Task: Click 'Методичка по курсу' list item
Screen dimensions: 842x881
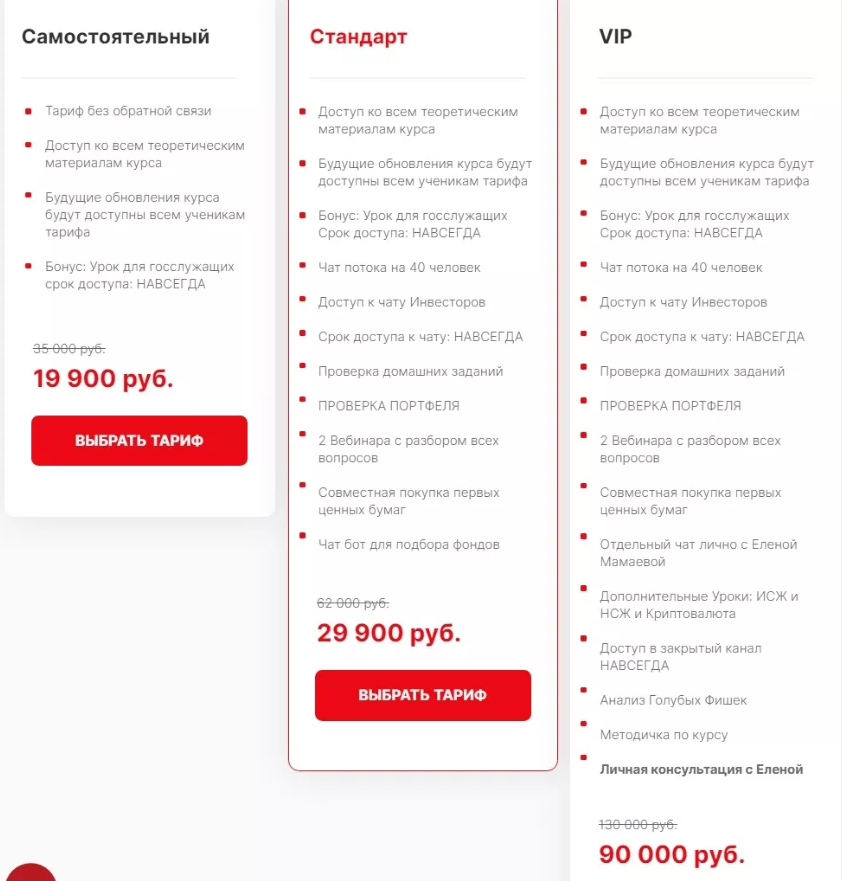Action: point(663,734)
